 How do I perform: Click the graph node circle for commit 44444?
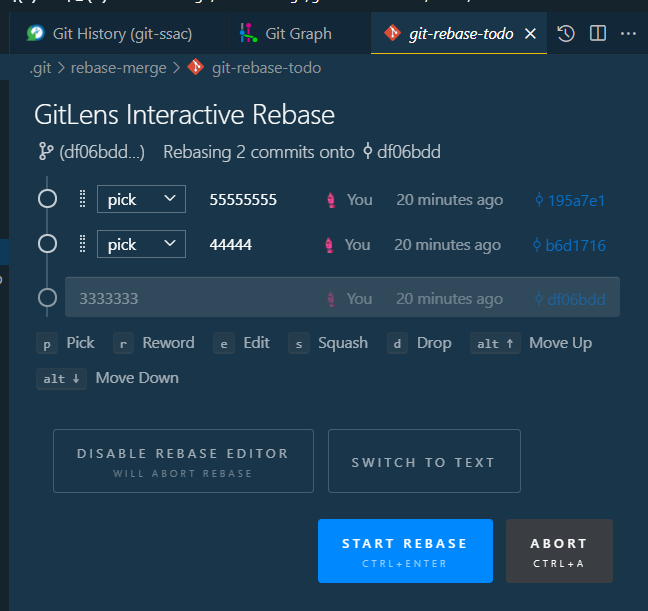click(48, 243)
